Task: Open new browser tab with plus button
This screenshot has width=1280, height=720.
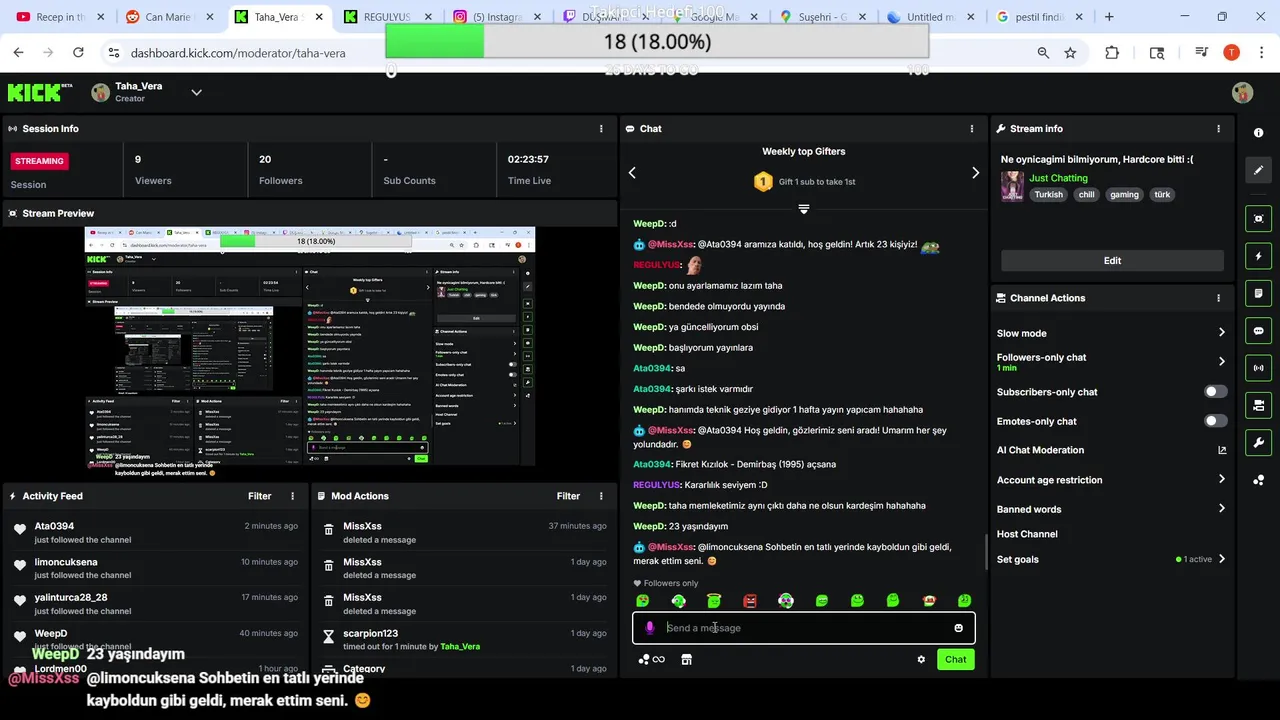Action: 1109,17
